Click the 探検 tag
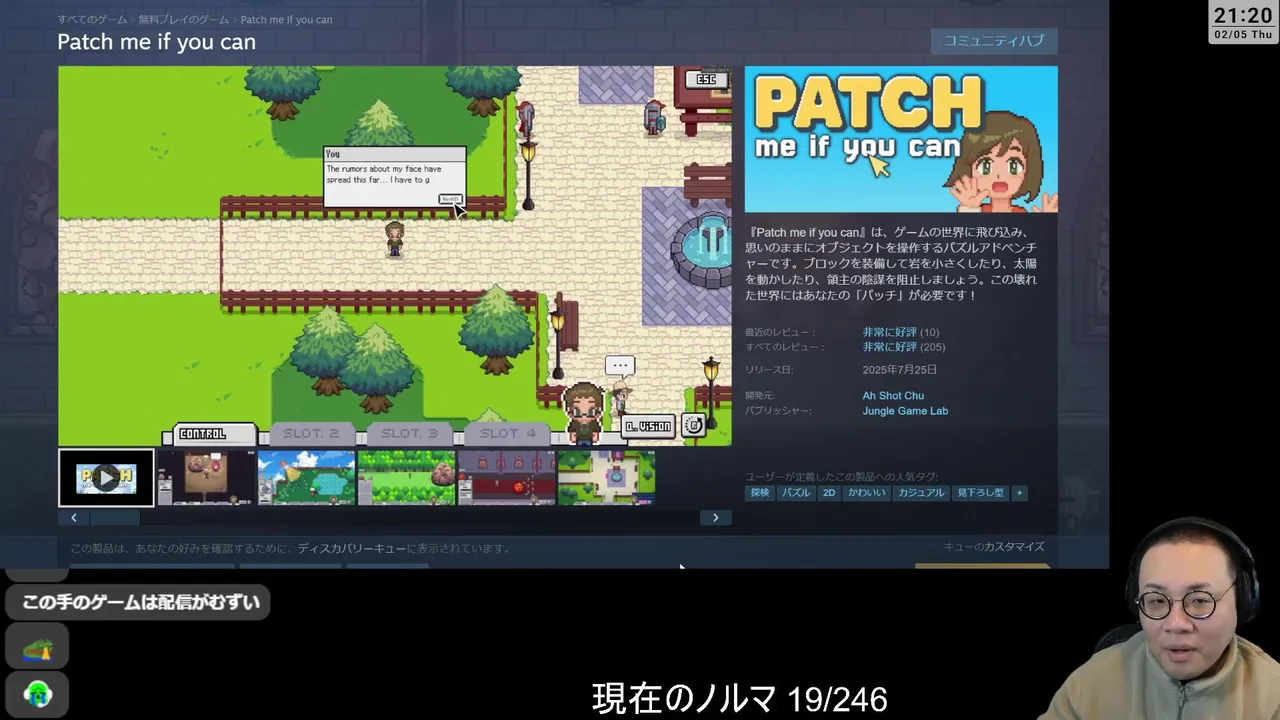 760,493
